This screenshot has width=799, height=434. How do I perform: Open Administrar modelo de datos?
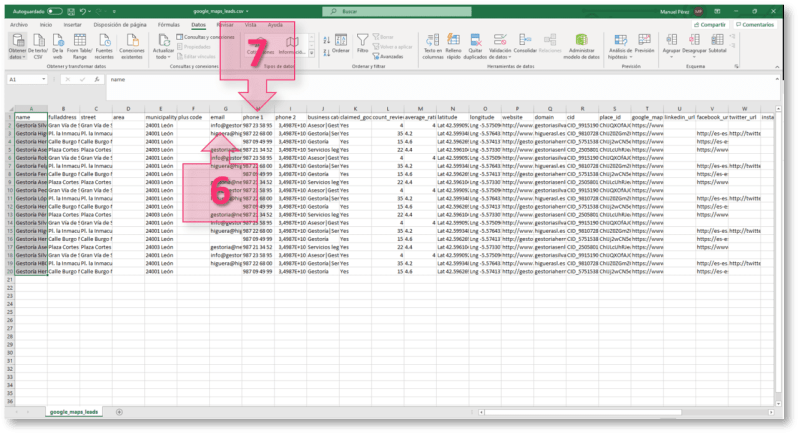click(581, 46)
